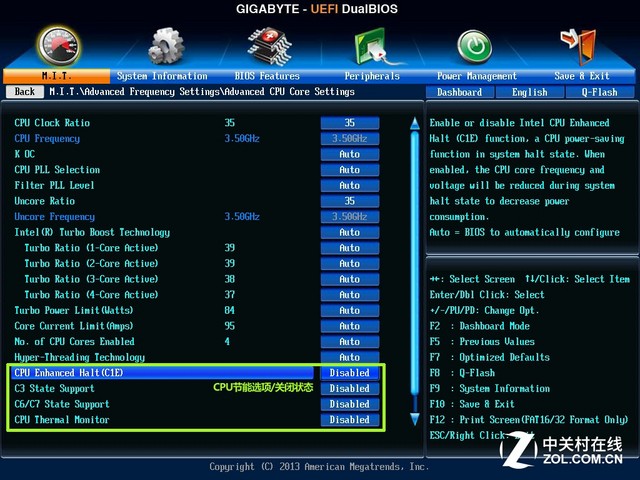Select No. of CPU Cores Enabled label
Screen dimensions: 640x480
[74, 342]
